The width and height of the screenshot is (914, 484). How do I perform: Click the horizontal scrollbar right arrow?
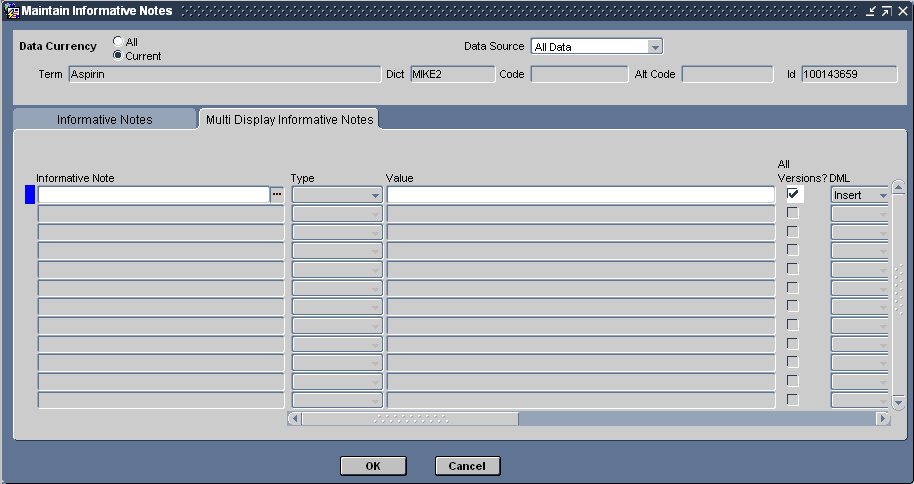[x=884, y=418]
